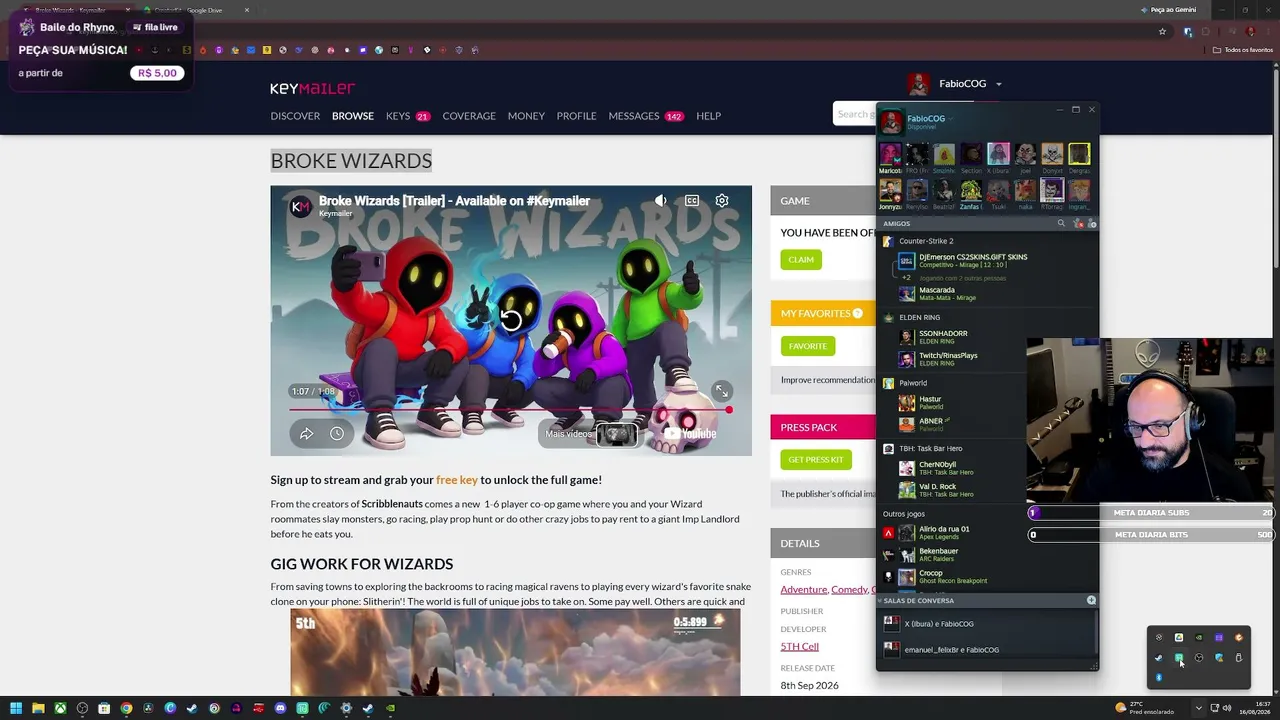Image resolution: width=1280 pixels, height=720 pixels.
Task: Click the Bluetooth icon in tray popup
Action: [1159, 678]
